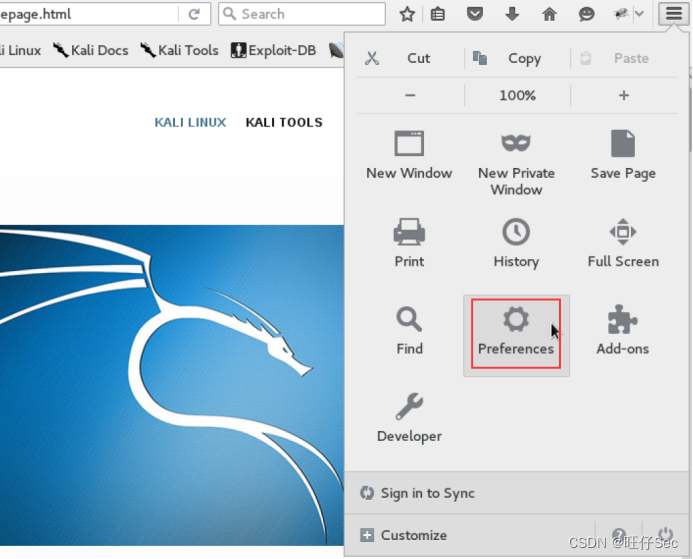Focus the Search input field
Viewport: 693px width, 559px height.
tap(302, 14)
